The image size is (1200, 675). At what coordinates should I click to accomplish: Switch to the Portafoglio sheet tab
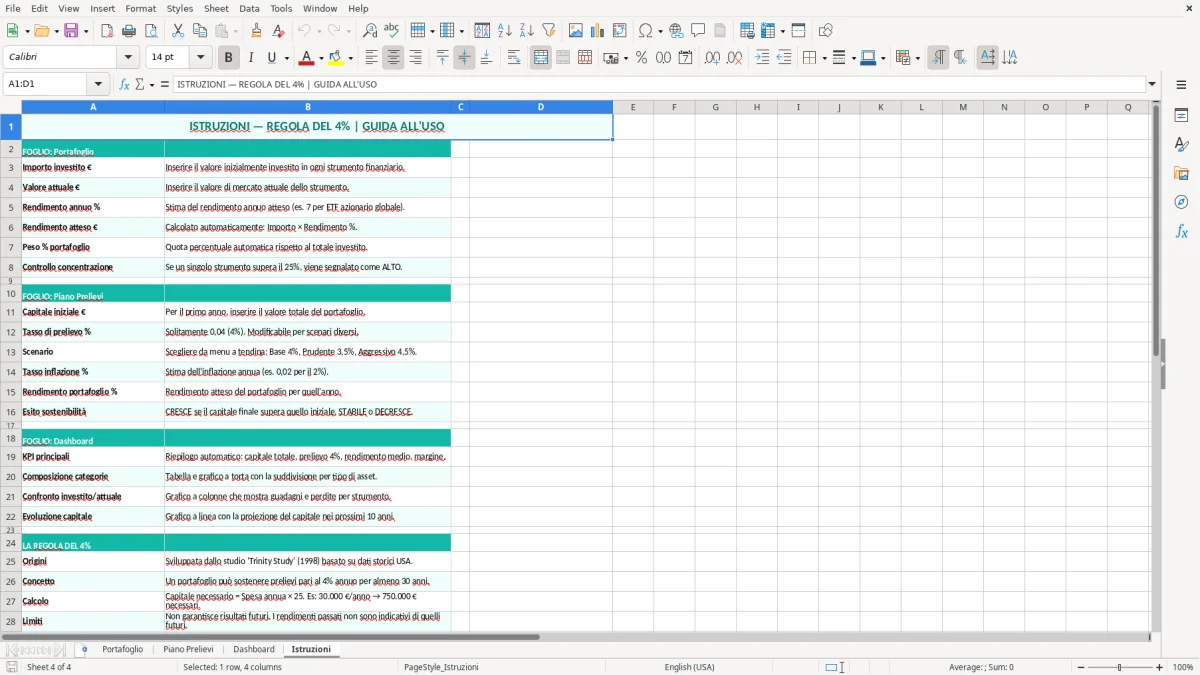(x=123, y=649)
